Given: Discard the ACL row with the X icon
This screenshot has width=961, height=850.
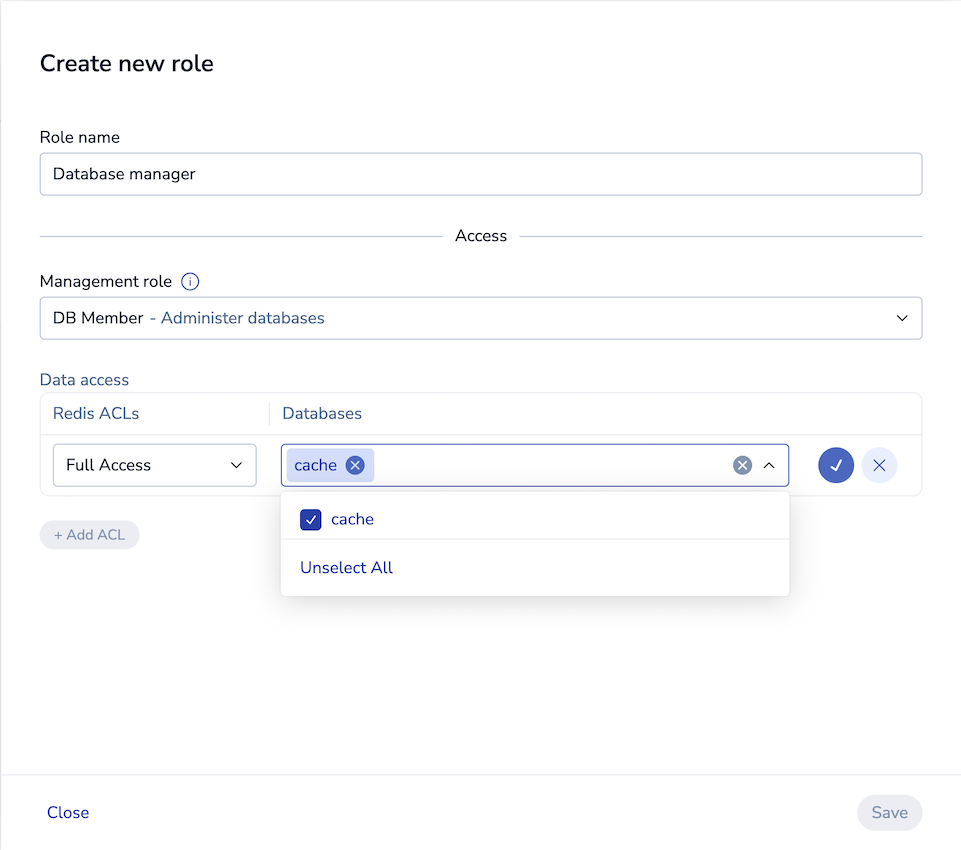Looking at the screenshot, I should [x=879, y=465].
